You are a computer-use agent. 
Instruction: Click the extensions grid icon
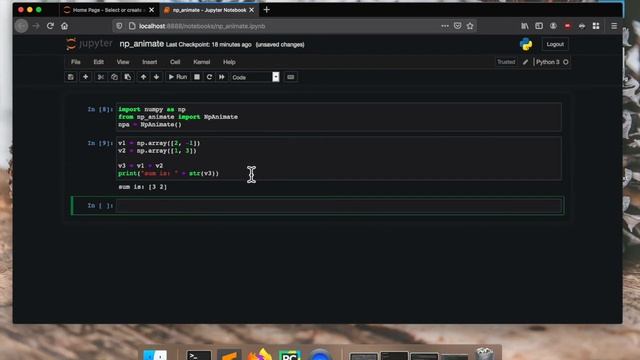pos(596,26)
